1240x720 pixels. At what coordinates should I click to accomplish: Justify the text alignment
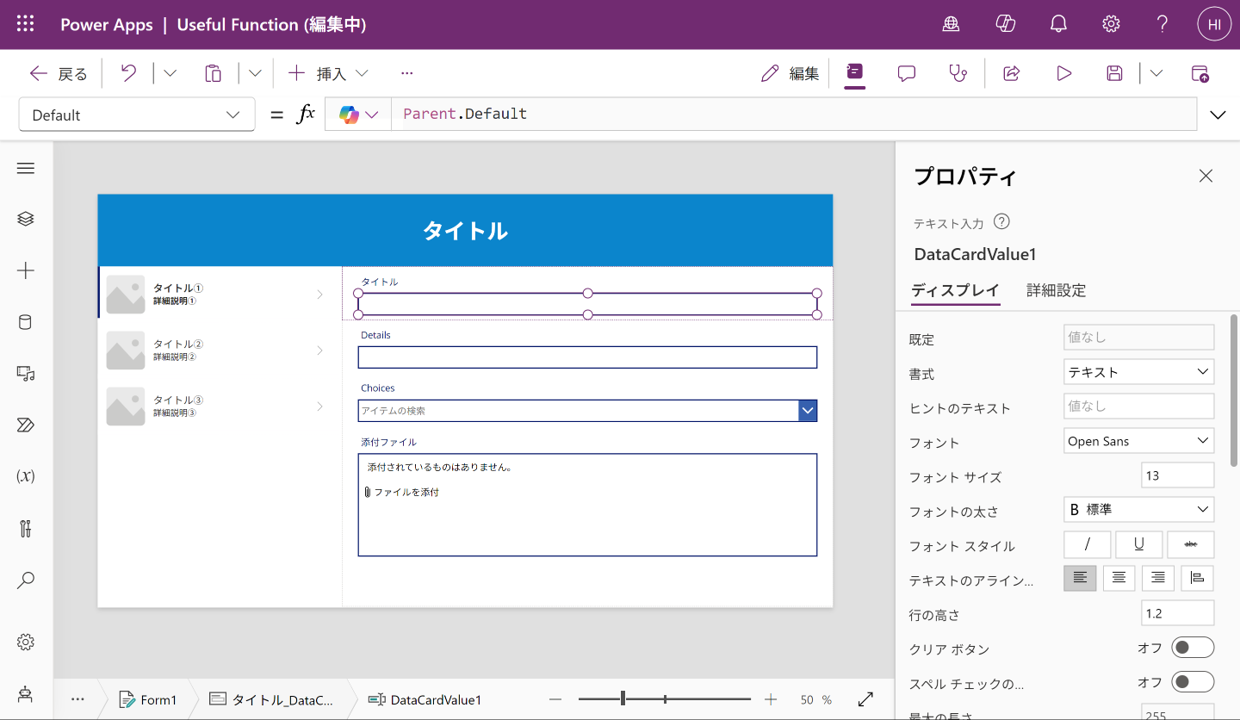[x=1197, y=578]
